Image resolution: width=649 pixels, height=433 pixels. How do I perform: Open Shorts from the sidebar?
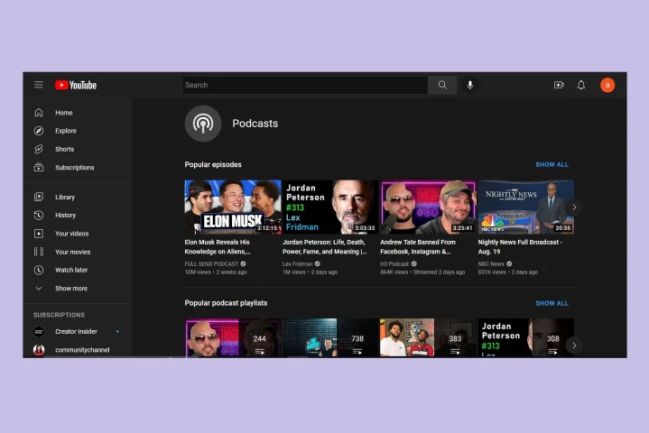65,149
